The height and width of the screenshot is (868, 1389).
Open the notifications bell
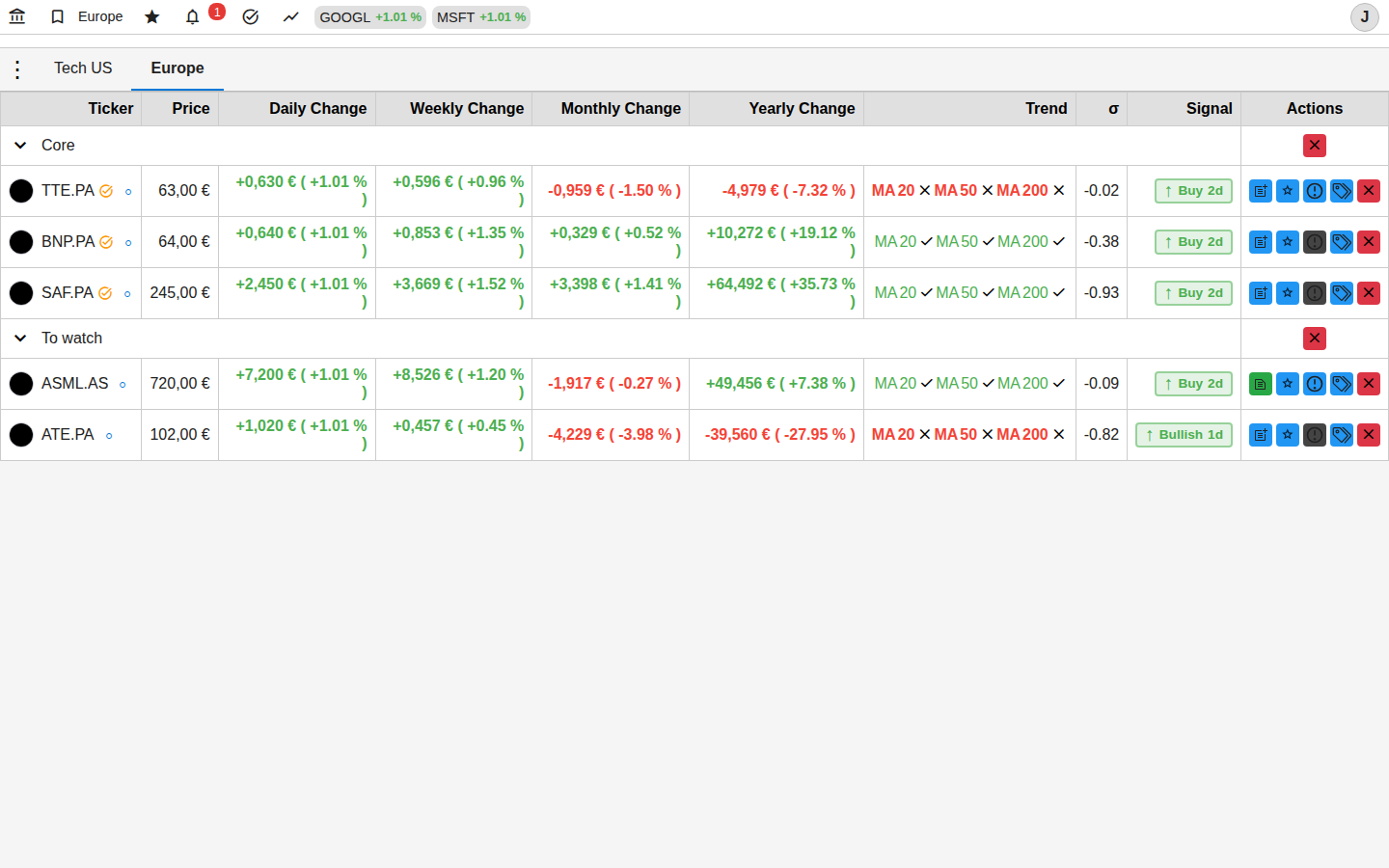193,16
